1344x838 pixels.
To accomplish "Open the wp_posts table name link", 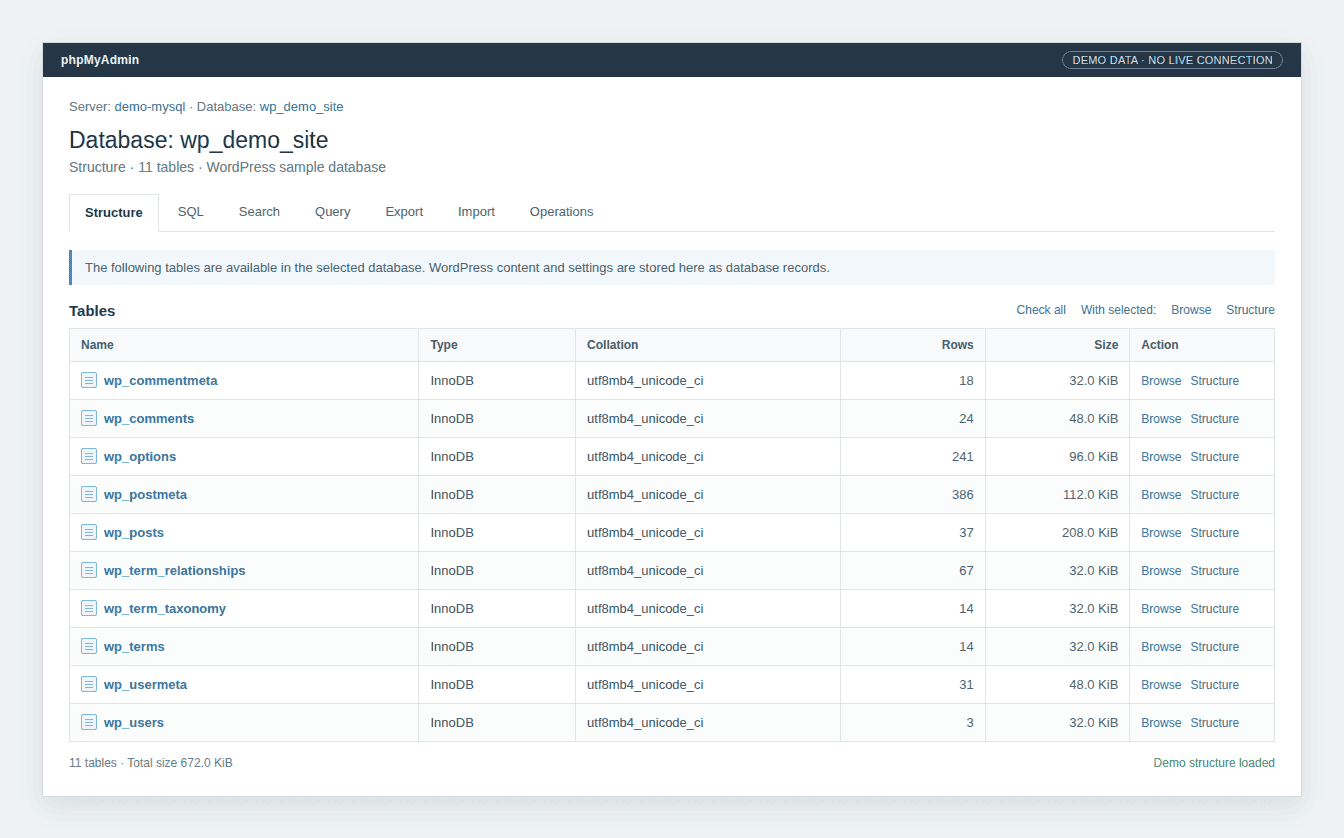I will 134,532.
